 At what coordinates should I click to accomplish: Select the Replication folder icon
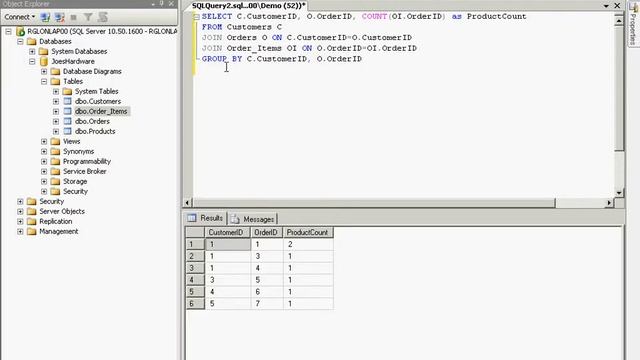pyautogui.click(x=31, y=222)
